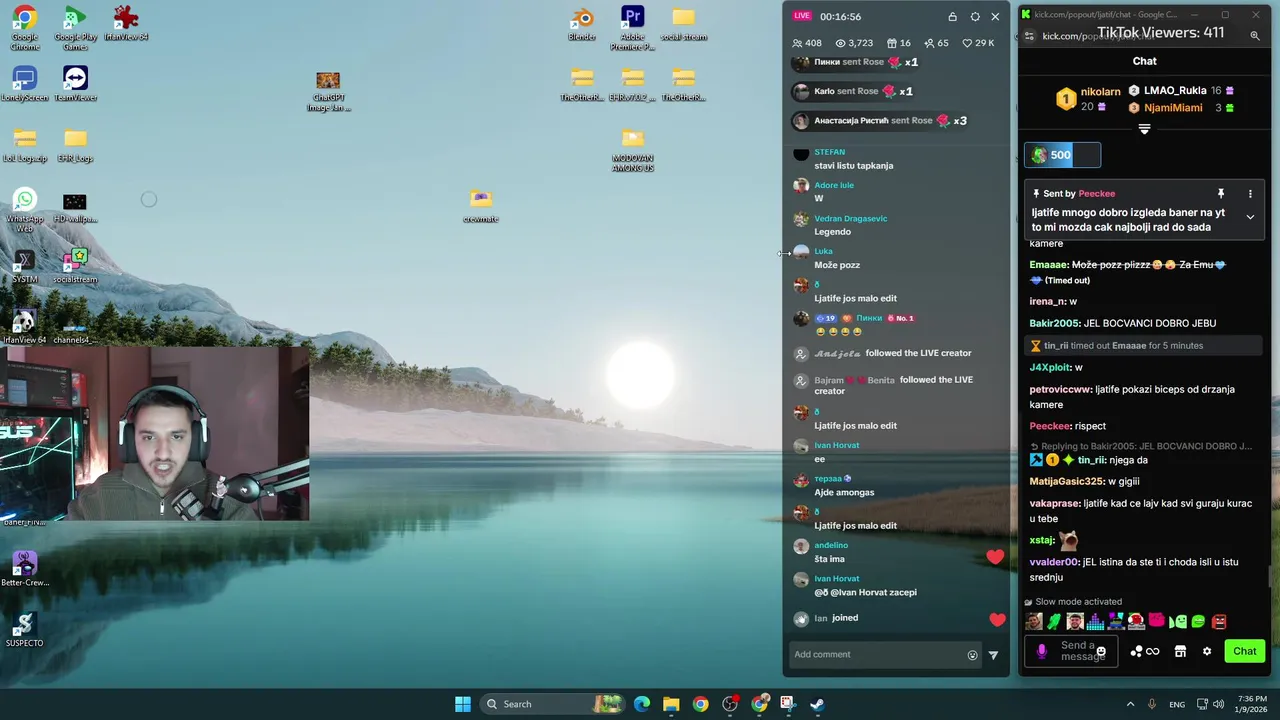Image resolution: width=1280 pixels, height=720 pixels.
Task: Select the socialstream app shortcut with star
Action: pos(75,266)
